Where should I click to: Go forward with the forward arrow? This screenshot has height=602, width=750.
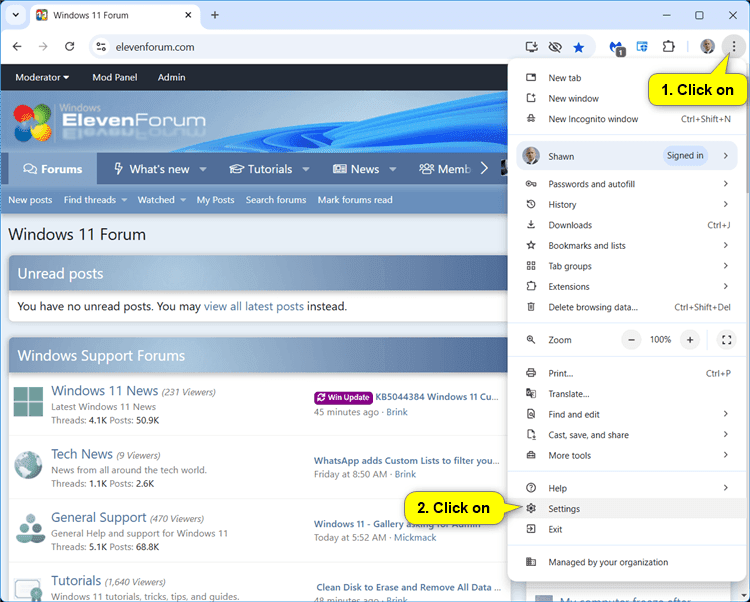pyautogui.click(x=43, y=46)
